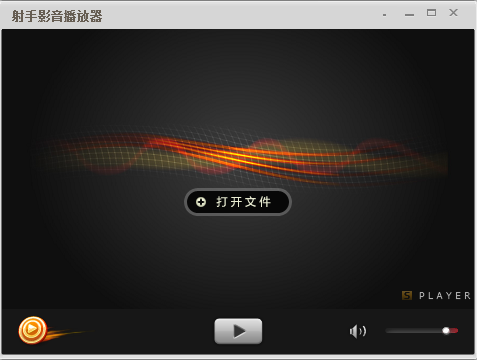Close the 射手影音播放器 window
Viewport: 477px width, 360px height.
coord(453,13)
